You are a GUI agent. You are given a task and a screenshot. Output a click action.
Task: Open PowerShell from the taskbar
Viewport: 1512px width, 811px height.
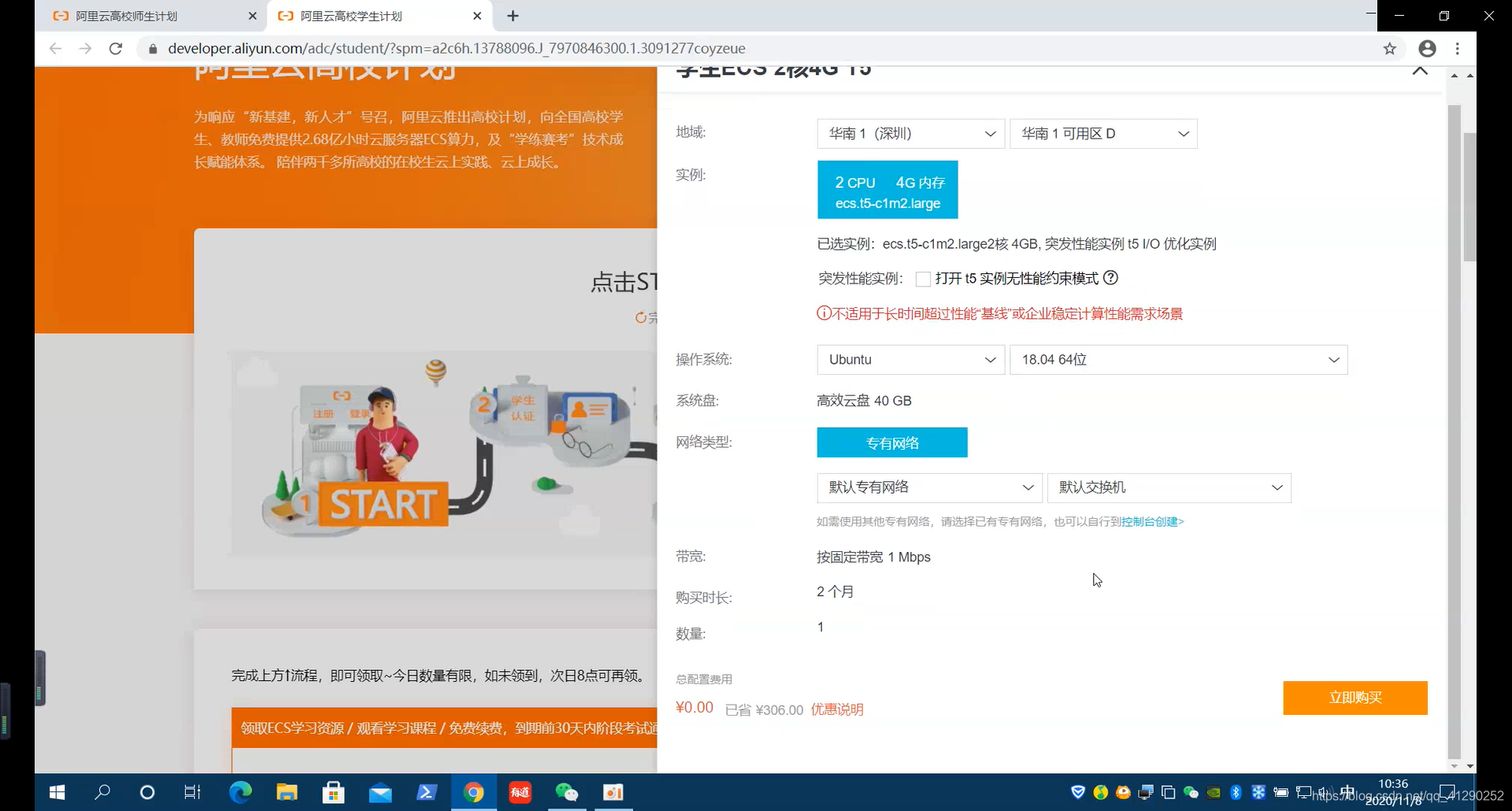tap(427, 792)
